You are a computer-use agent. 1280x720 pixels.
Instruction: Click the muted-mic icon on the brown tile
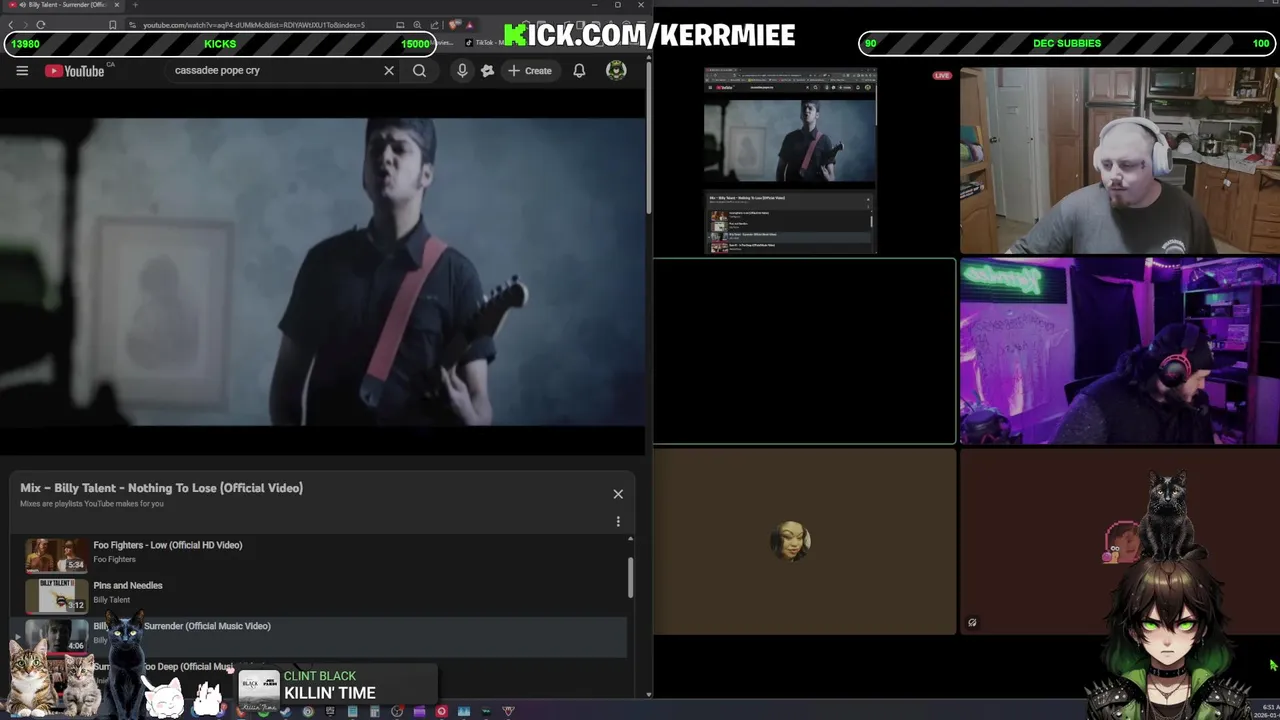(x=972, y=623)
